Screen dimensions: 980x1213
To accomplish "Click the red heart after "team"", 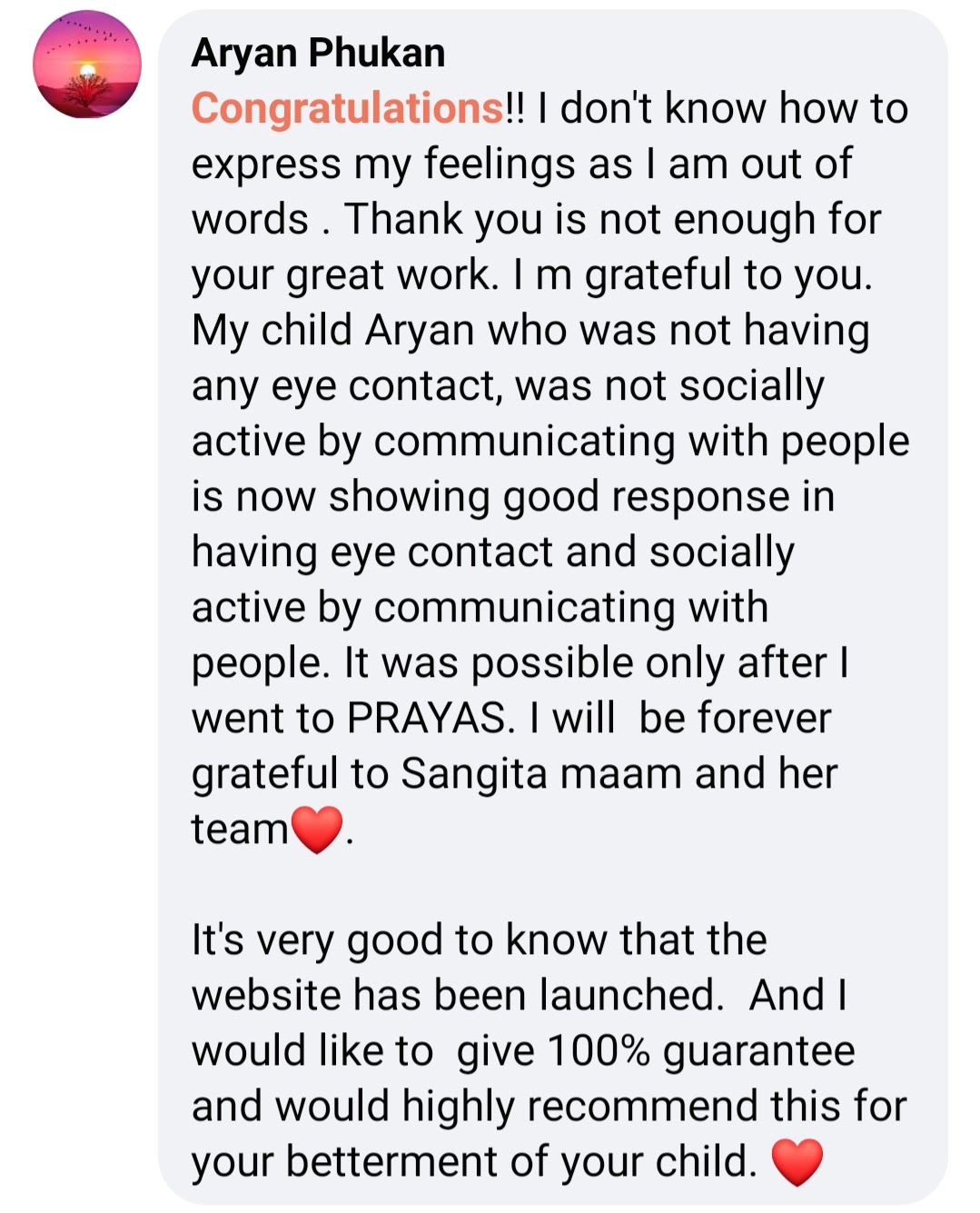I will pyautogui.click(x=316, y=829).
